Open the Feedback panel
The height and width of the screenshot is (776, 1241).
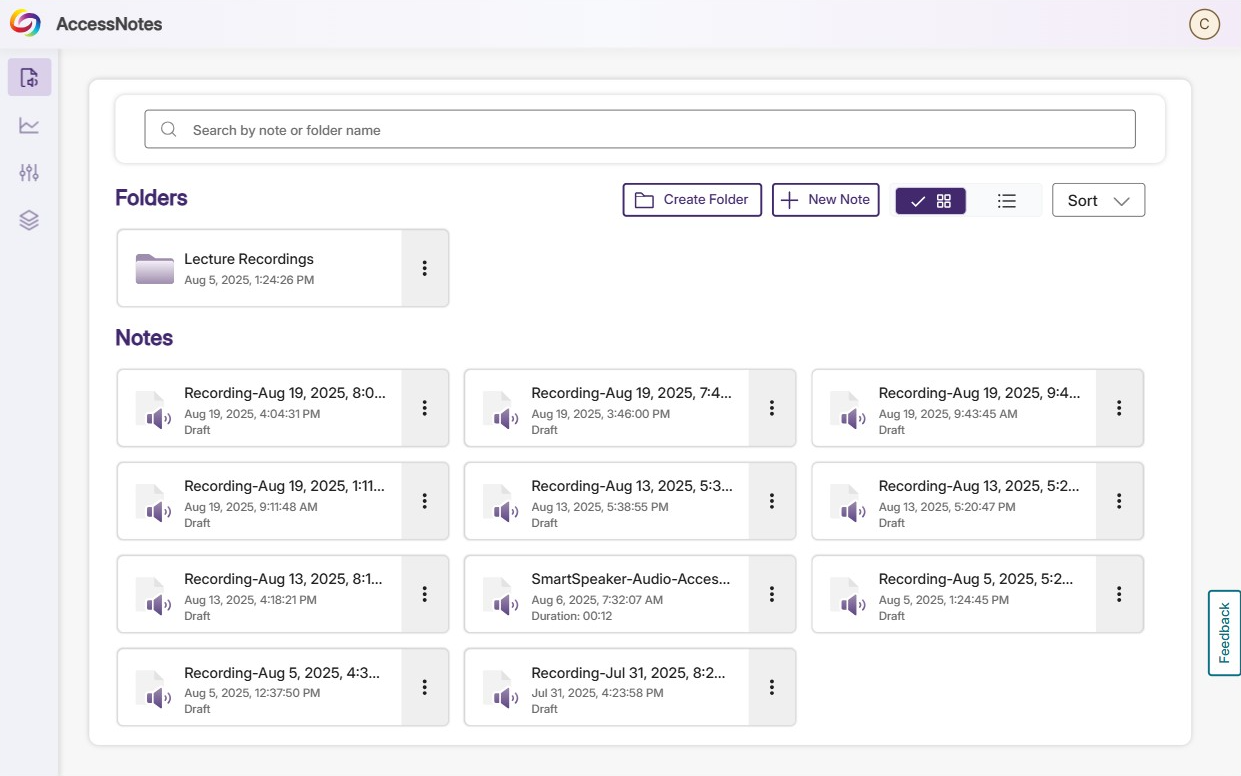1224,632
